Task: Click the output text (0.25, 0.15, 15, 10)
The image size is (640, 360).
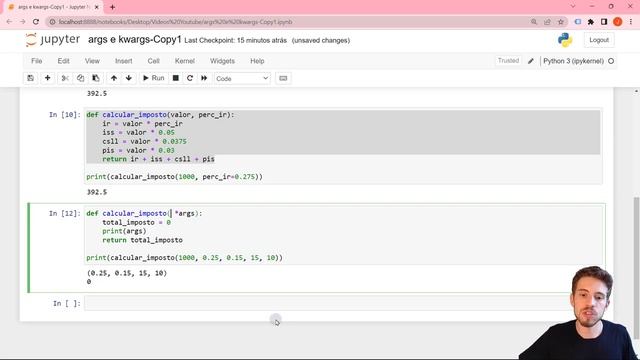Action: (x=127, y=273)
